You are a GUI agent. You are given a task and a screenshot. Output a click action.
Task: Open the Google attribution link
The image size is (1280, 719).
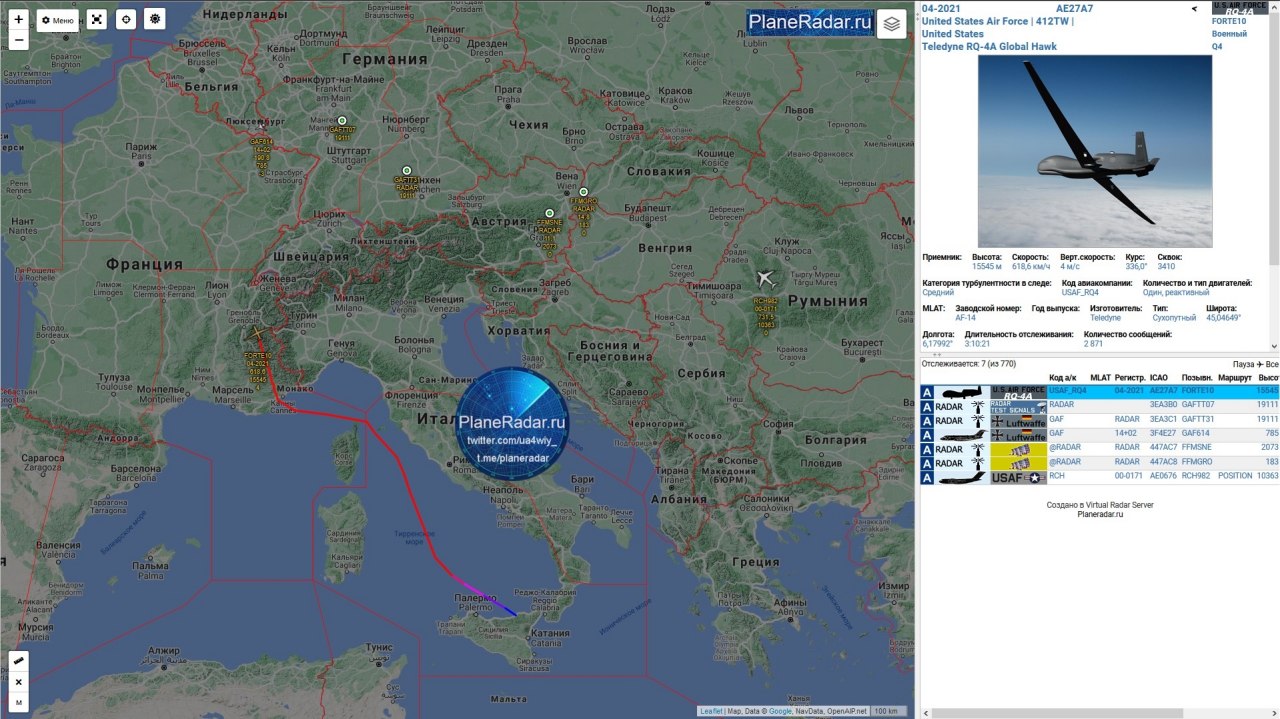tap(779, 711)
